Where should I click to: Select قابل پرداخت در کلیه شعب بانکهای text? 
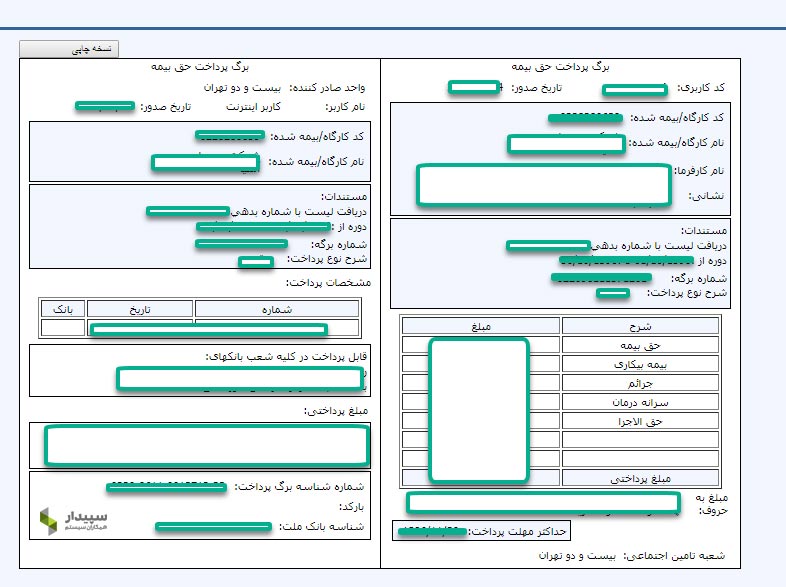(286, 357)
